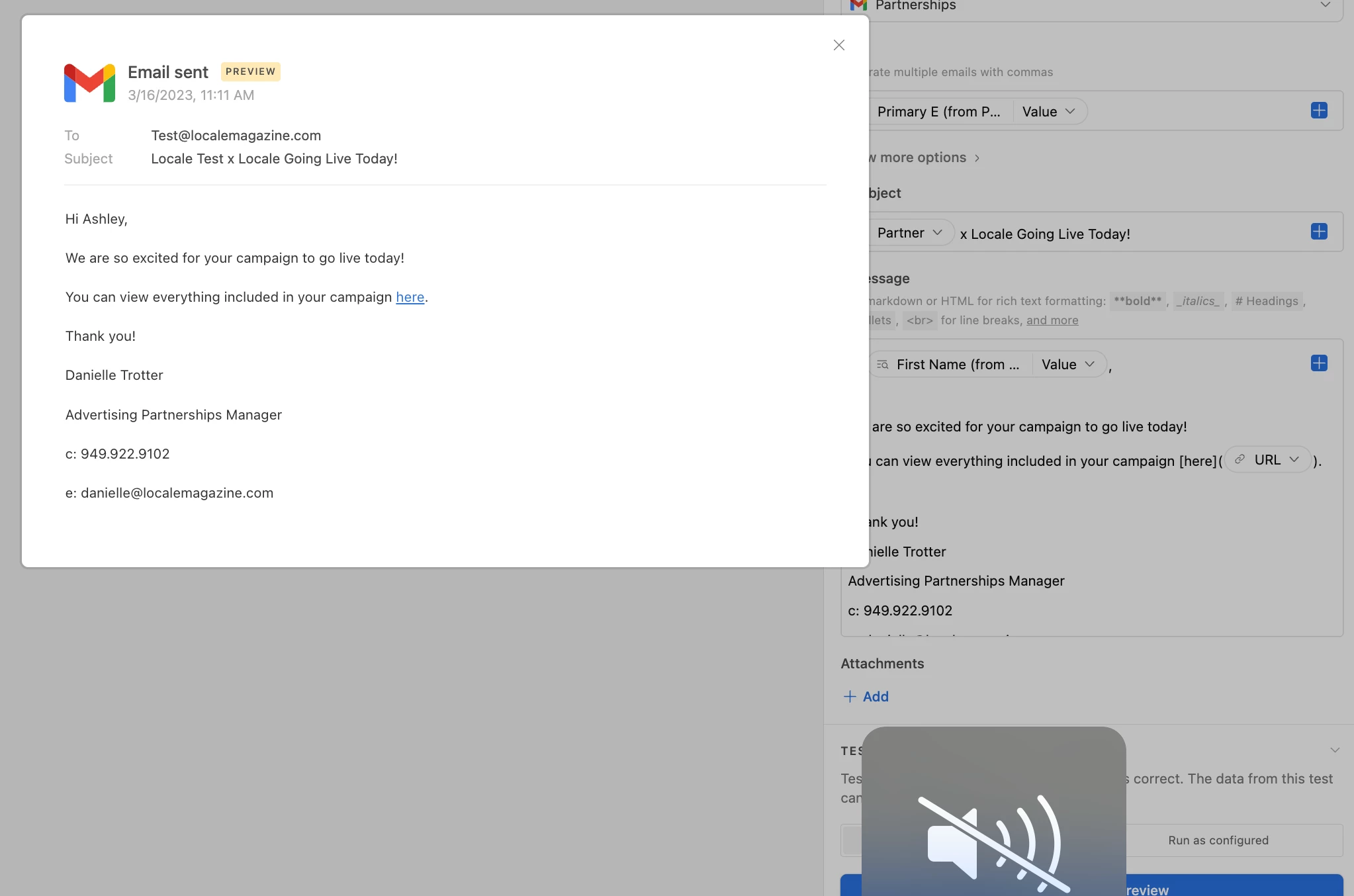The image size is (1354, 896).
Task: Click the Add attachments label
Action: coord(876,696)
